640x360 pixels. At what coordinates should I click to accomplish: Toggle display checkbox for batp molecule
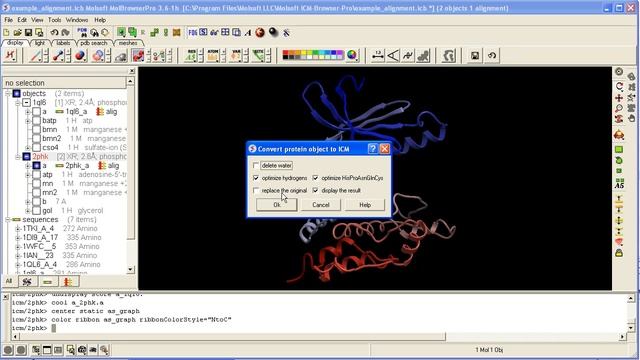pos(36,120)
